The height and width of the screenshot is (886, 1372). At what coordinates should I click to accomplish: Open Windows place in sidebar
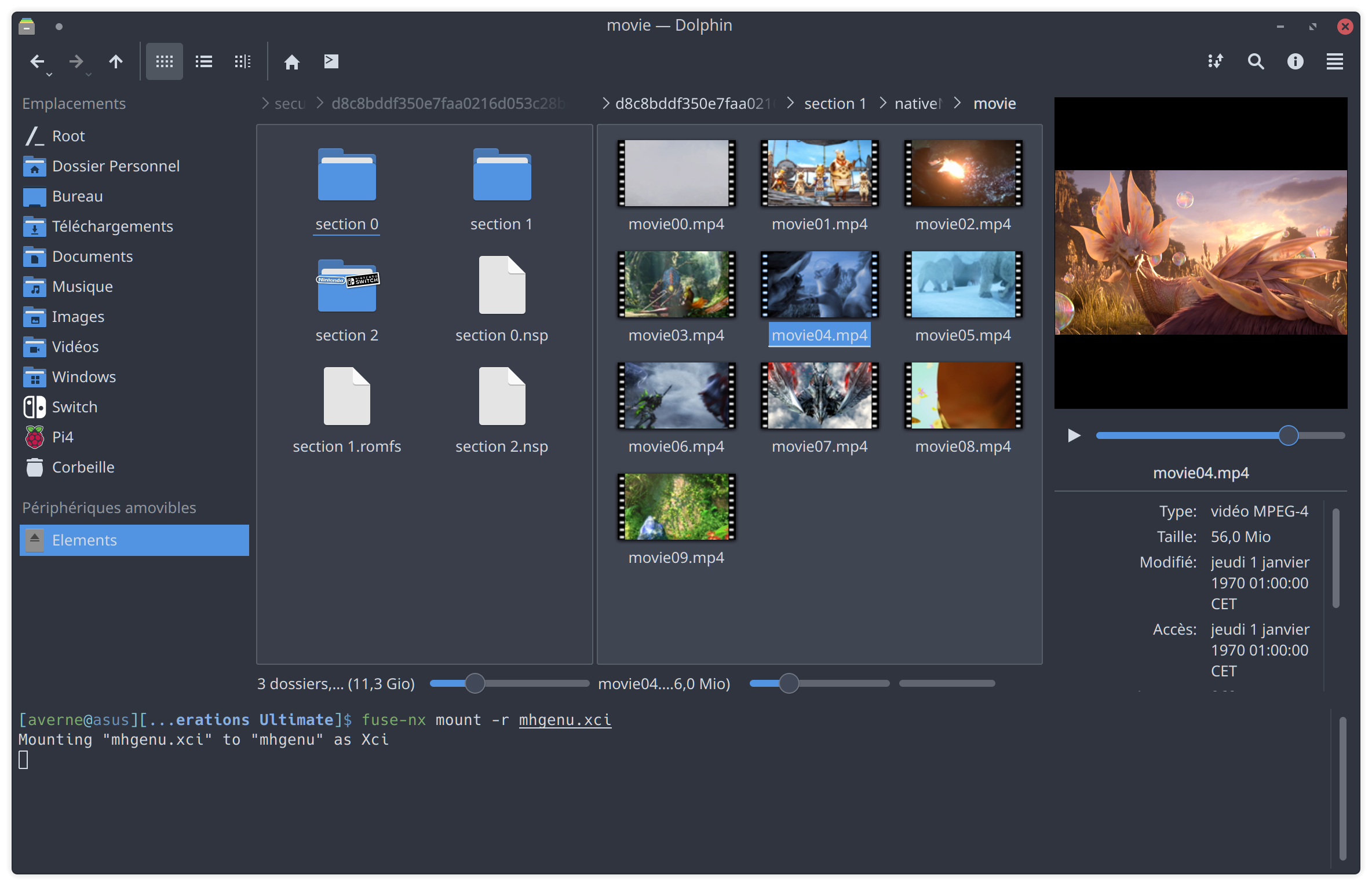click(x=134, y=377)
